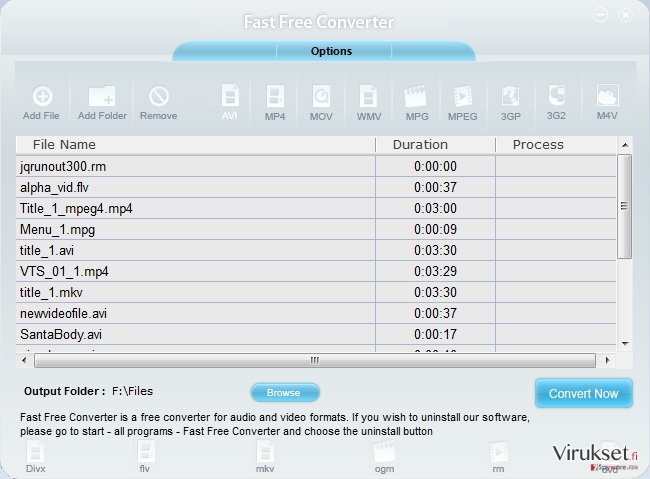
Task: Click the file list scroll down arrow
Action: 625,343
